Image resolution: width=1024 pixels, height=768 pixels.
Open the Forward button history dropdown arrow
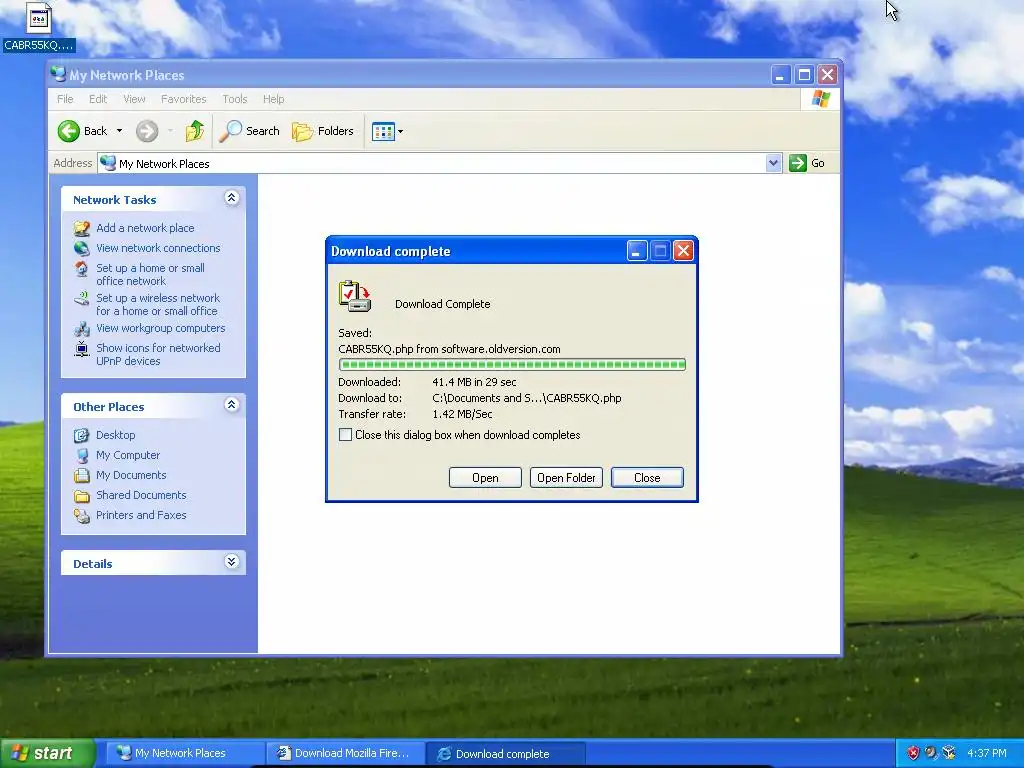[170, 131]
